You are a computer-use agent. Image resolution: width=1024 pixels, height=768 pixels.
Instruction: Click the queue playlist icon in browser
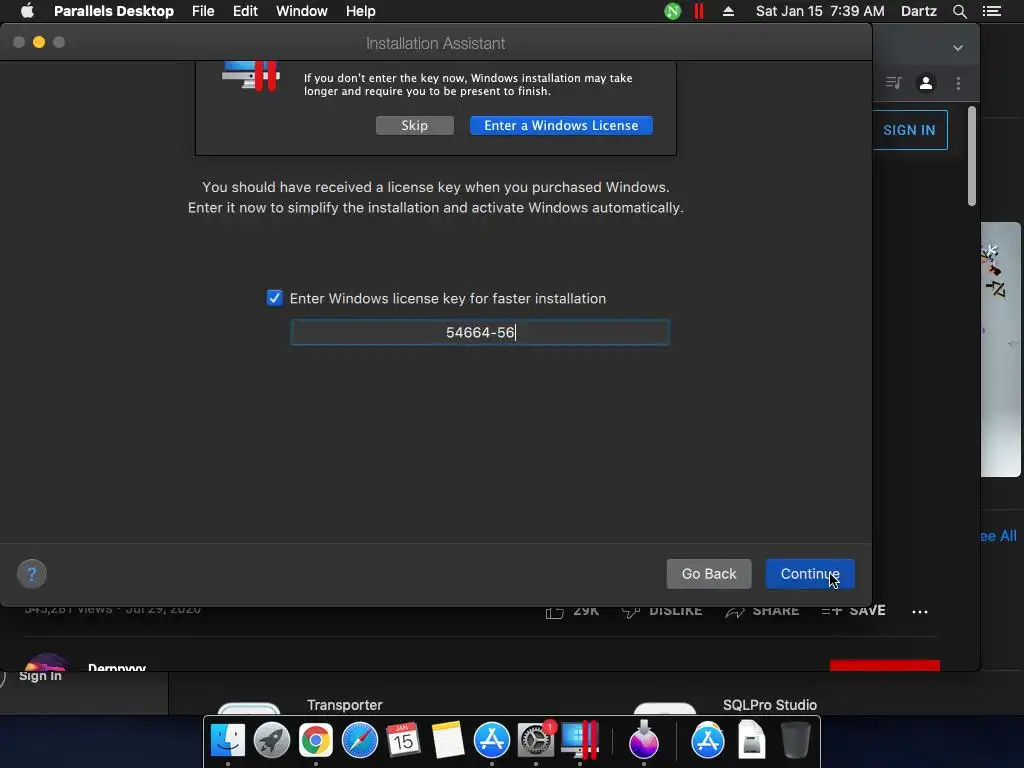893,83
